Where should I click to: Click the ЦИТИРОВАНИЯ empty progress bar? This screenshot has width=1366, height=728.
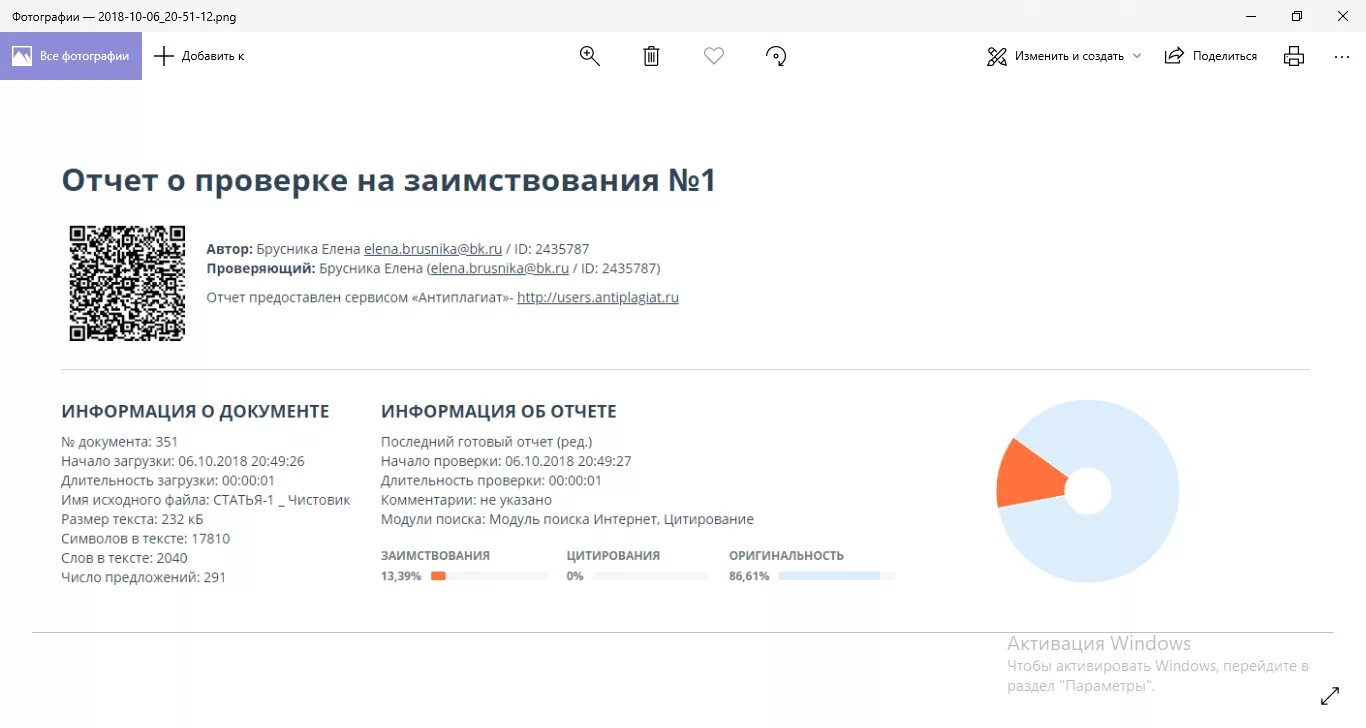(650, 576)
